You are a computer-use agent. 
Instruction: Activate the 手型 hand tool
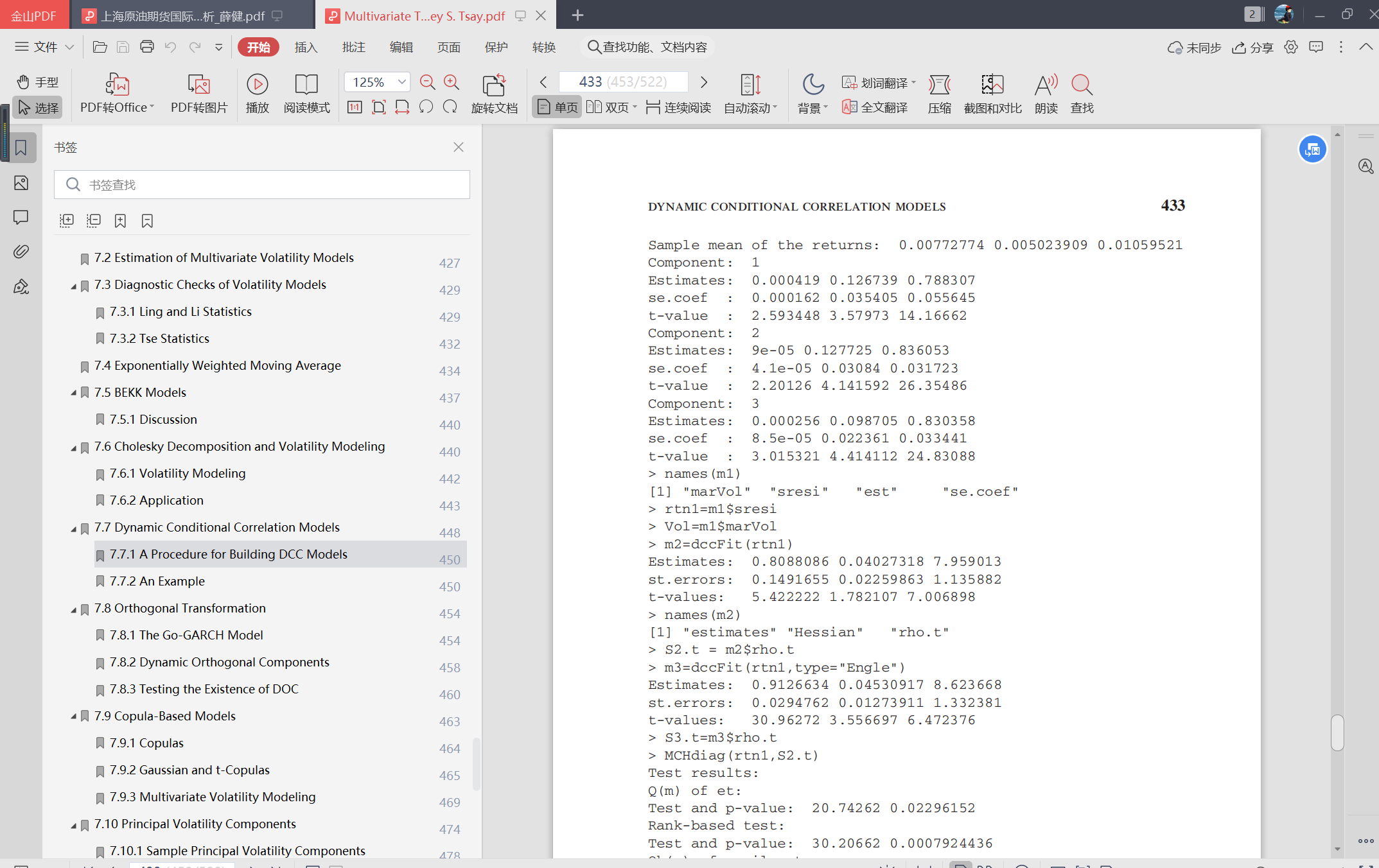[x=37, y=82]
